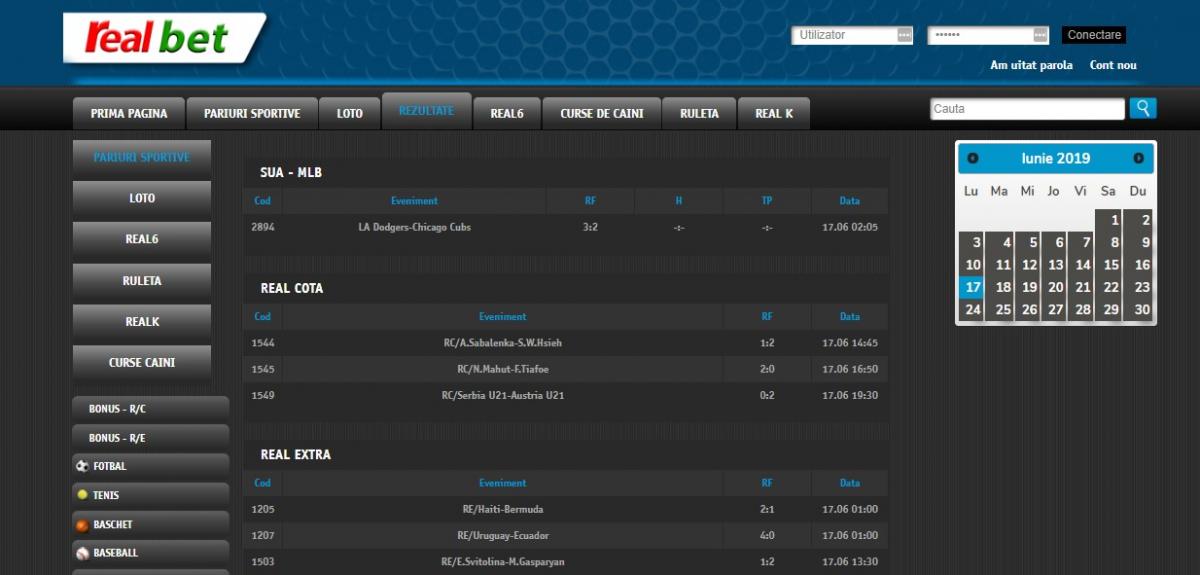This screenshot has width=1200, height=575.
Task: Click the icon inside the password field
Action: click(1041, 35)
